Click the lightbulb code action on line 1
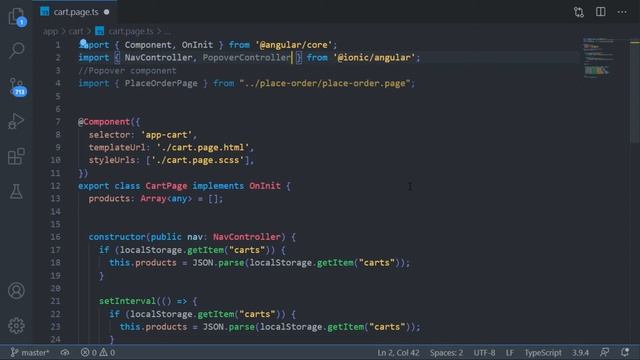 coord(83,43)
